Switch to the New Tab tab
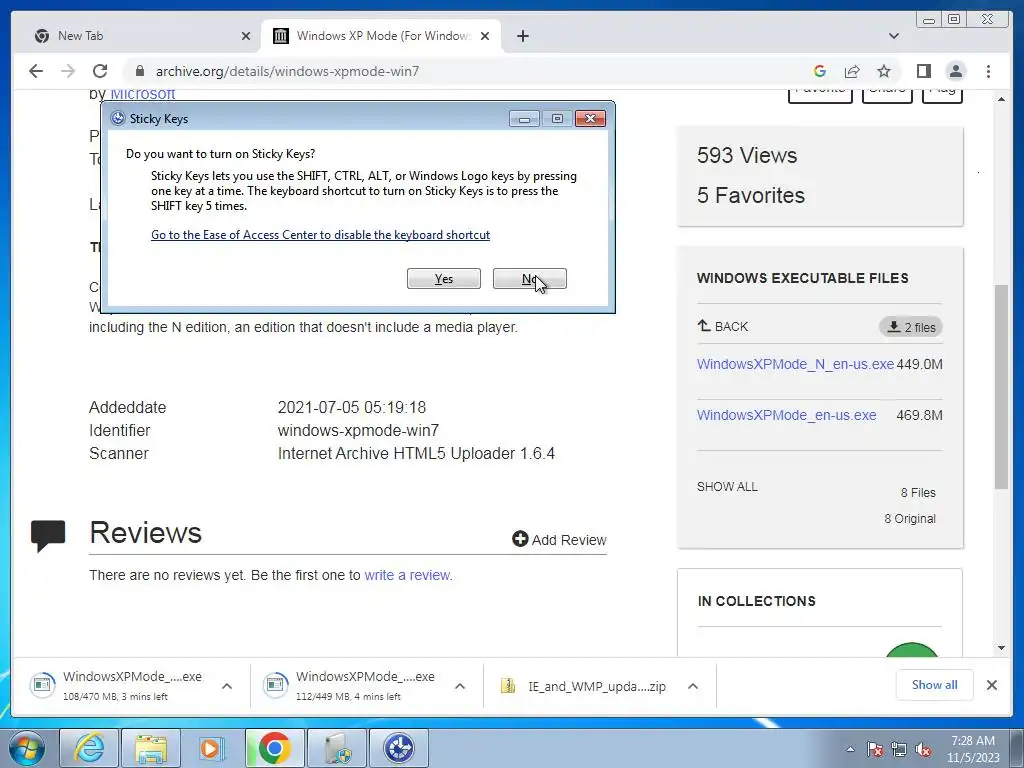The image size is (1024, 768). 141,36
